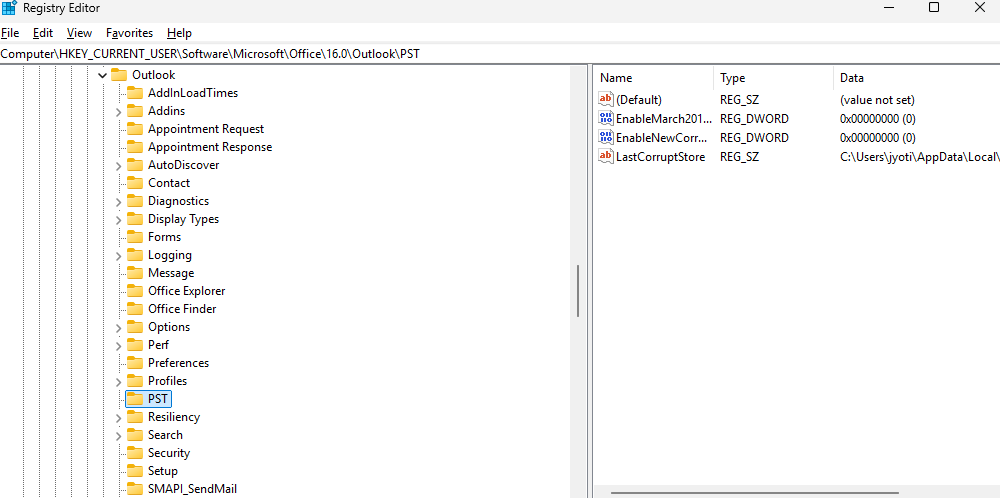Viewport: 1000px width, 498px height.
Task: Click the LastCorruptStore string value icon
Action: 605,156
